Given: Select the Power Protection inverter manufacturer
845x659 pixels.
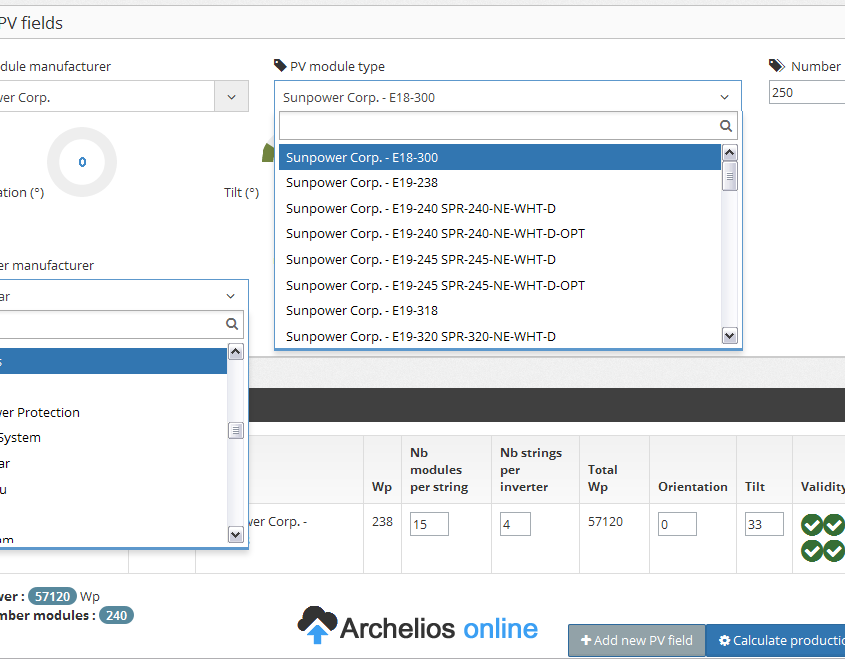Looking at the screenshot, I should pos(113,412).
